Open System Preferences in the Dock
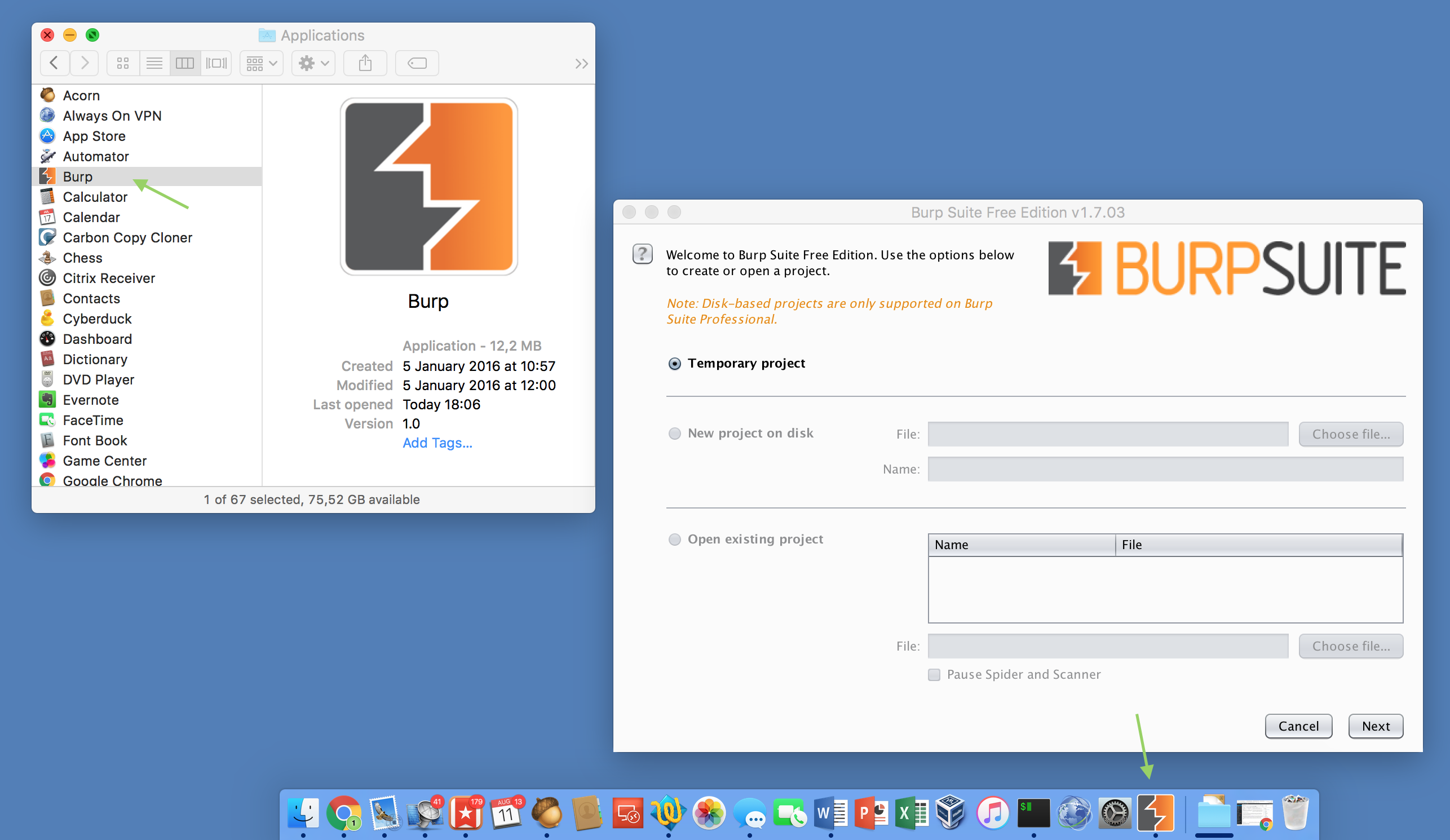 [x=1115, y=814]
